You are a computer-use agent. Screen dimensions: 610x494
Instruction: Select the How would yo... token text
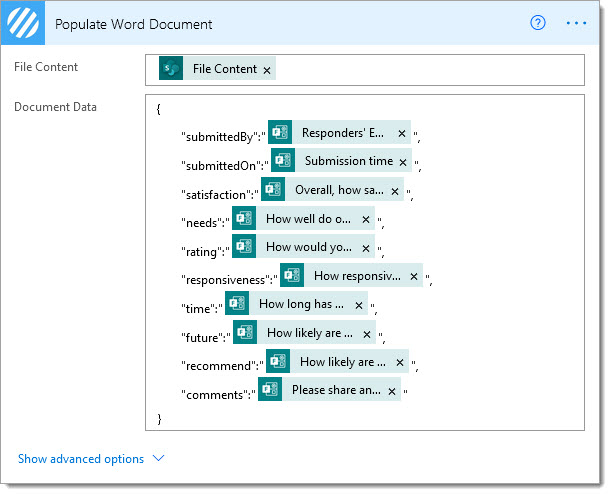coord(309,247)
